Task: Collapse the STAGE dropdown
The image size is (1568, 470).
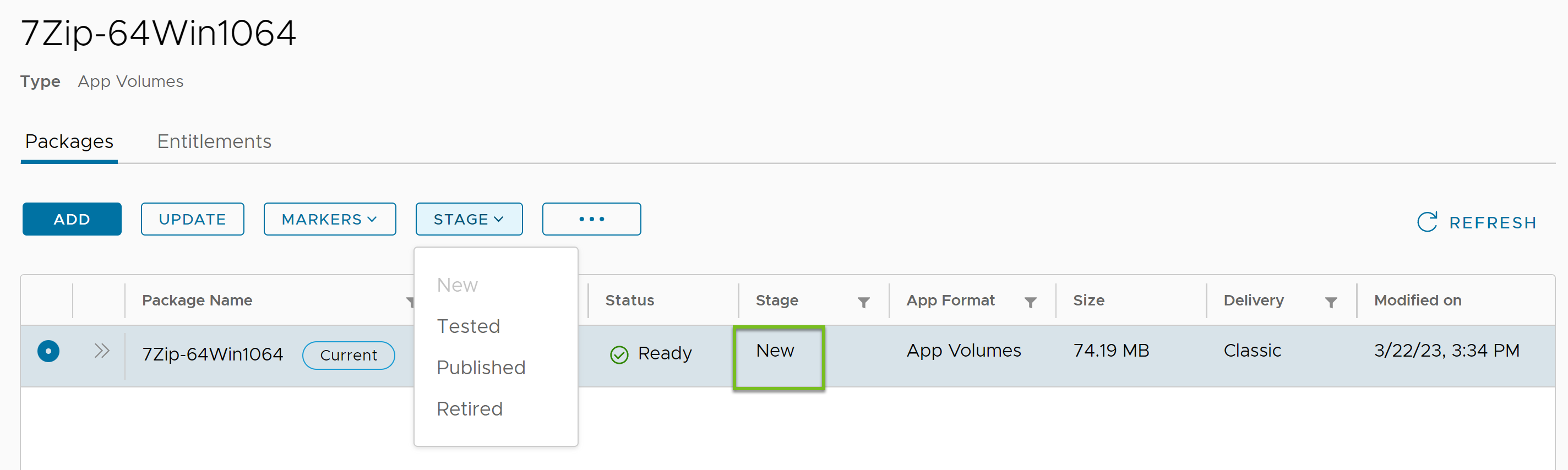Action: tap(469, 219)
